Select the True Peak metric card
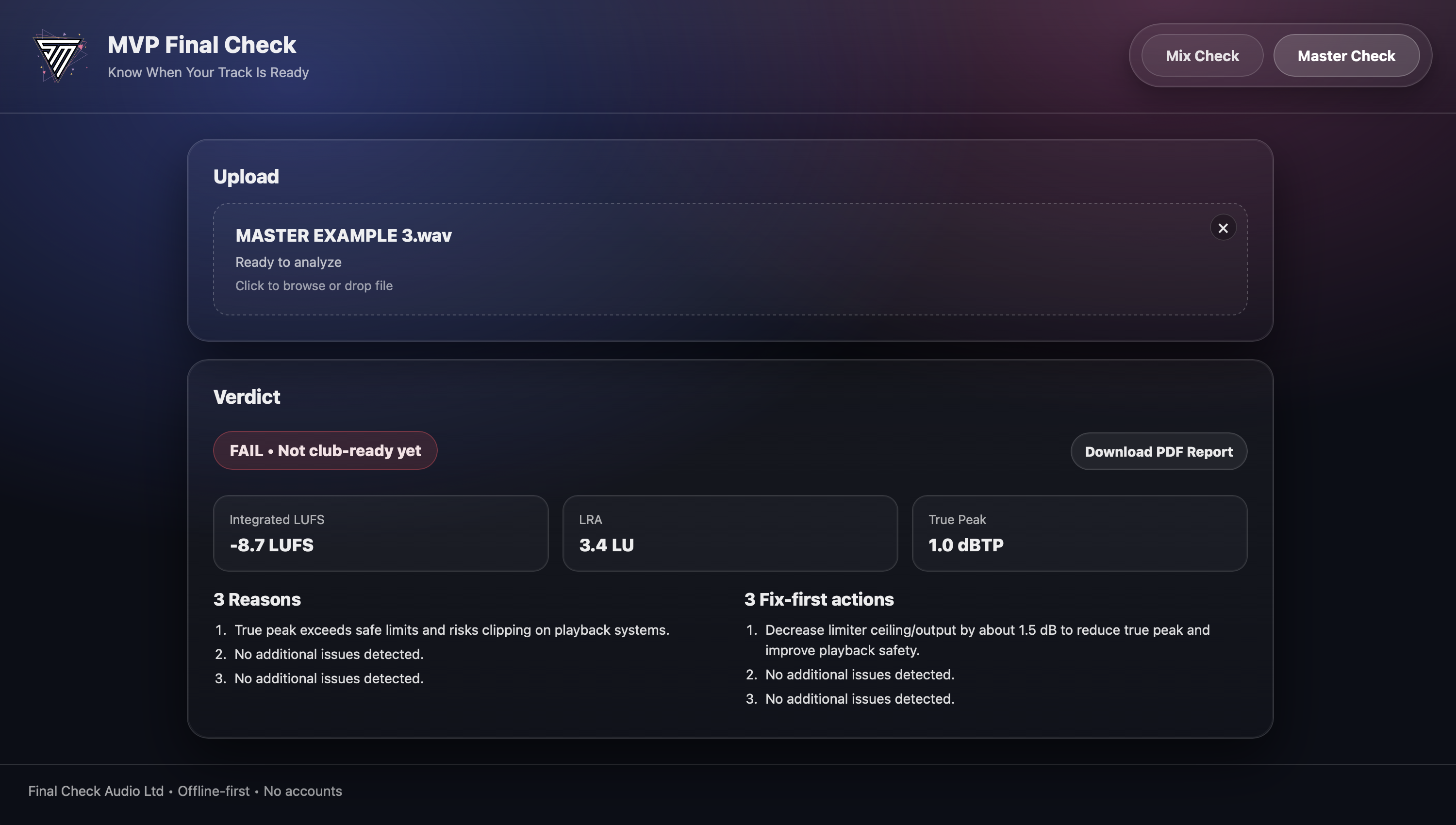The image size is (1456, 825). [1079, 533]
